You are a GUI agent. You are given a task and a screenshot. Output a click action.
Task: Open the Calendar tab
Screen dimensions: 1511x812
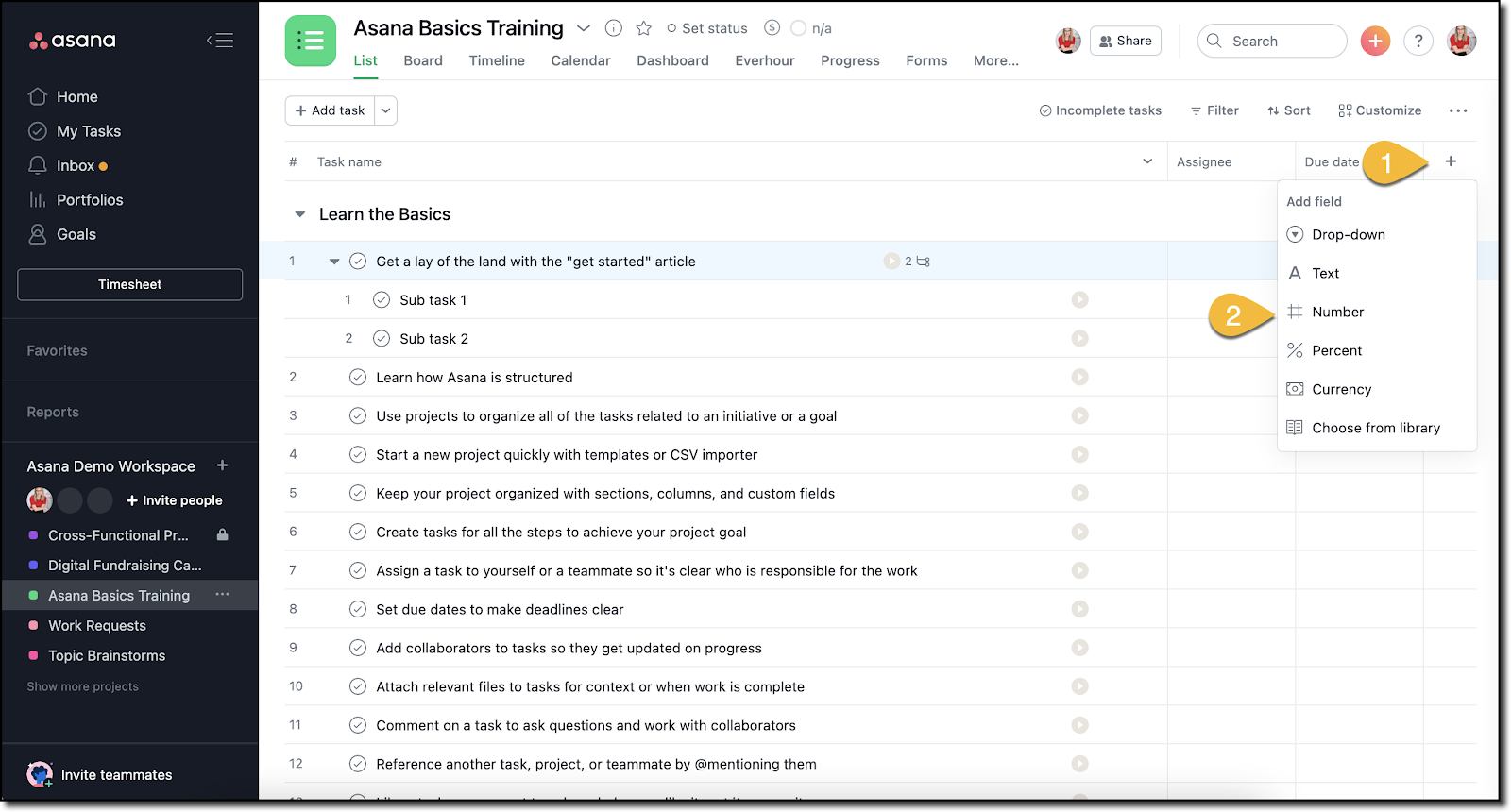(x=581, y=60)
